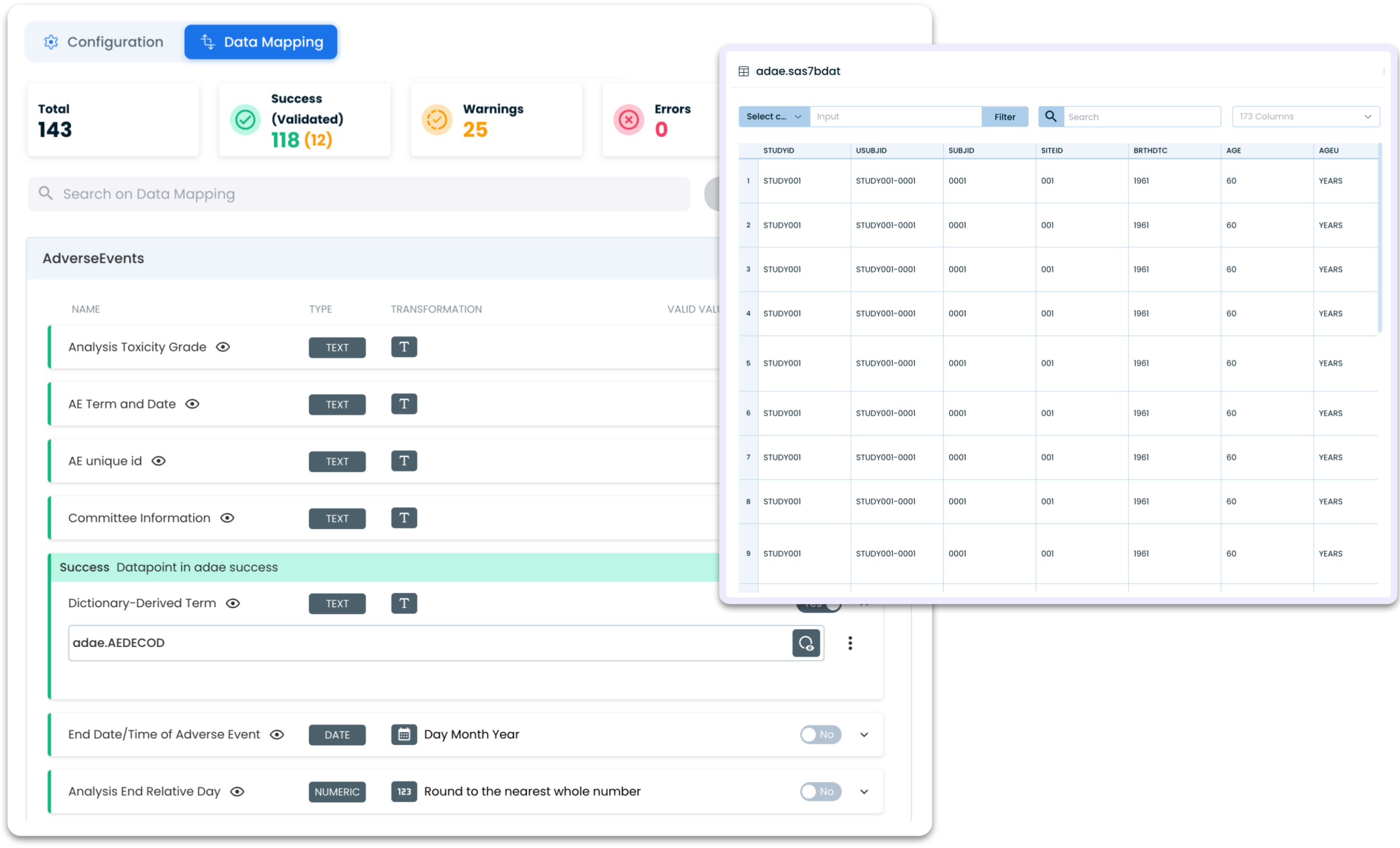Image resolution: width=1400 pixels, height=848 pixels.
Task: Click the Configuration gear icon
Action: point(51,42)
